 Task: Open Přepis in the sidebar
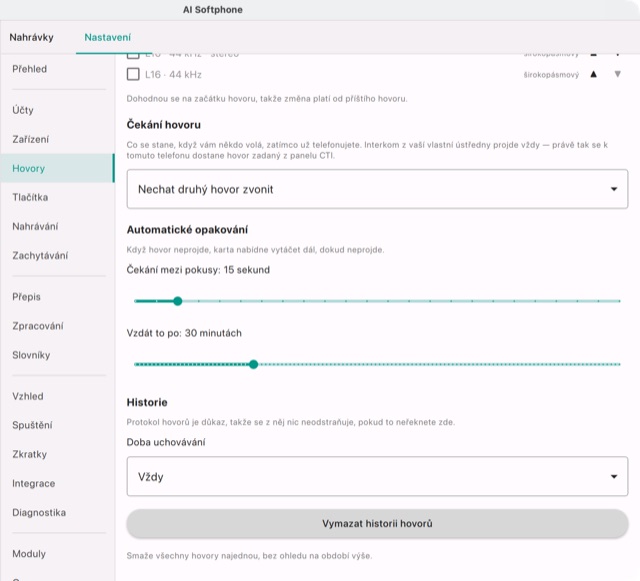(57, 297)
